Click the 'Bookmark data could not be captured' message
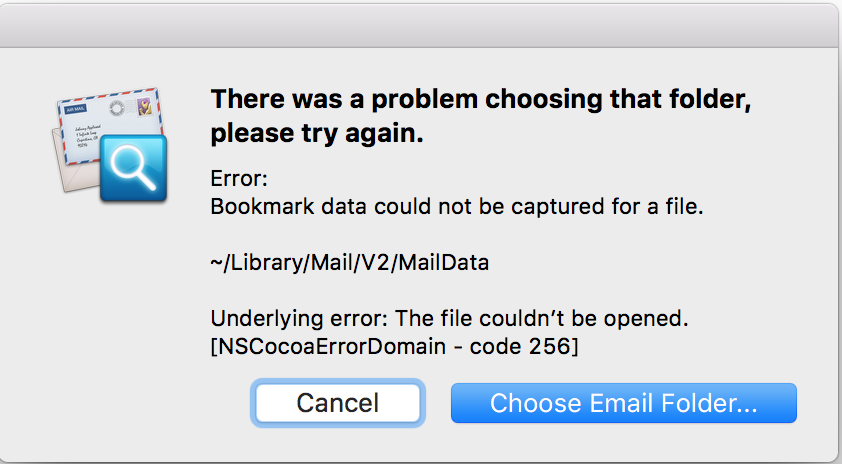Viewport: 842px width, 464px height. pos(456,206)
